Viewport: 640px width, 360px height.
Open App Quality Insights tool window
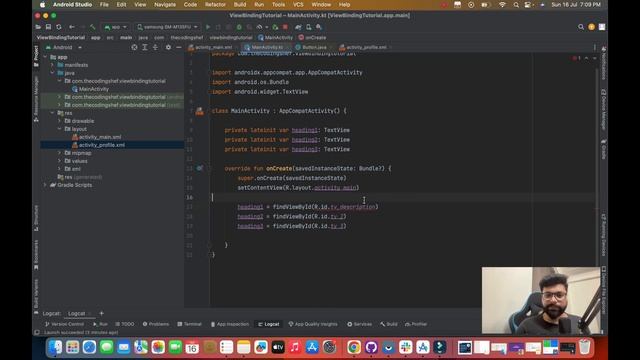click(313, 324)
